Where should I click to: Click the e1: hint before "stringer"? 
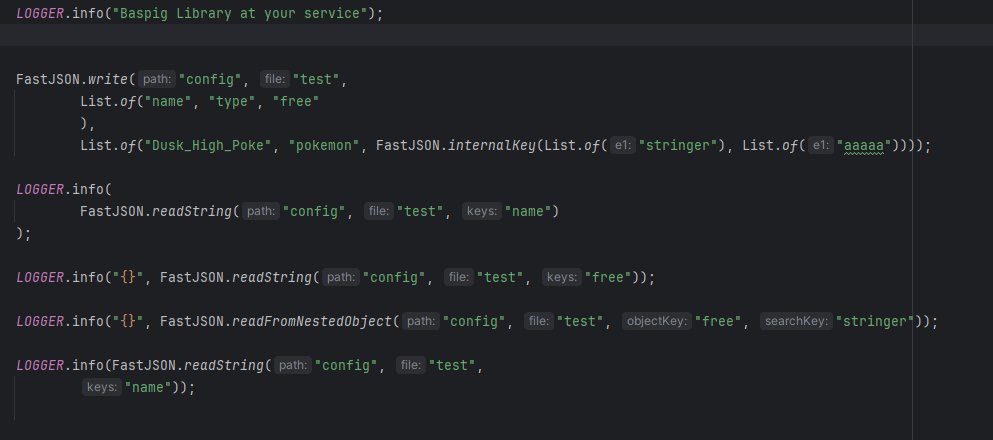tap(623, 146)
